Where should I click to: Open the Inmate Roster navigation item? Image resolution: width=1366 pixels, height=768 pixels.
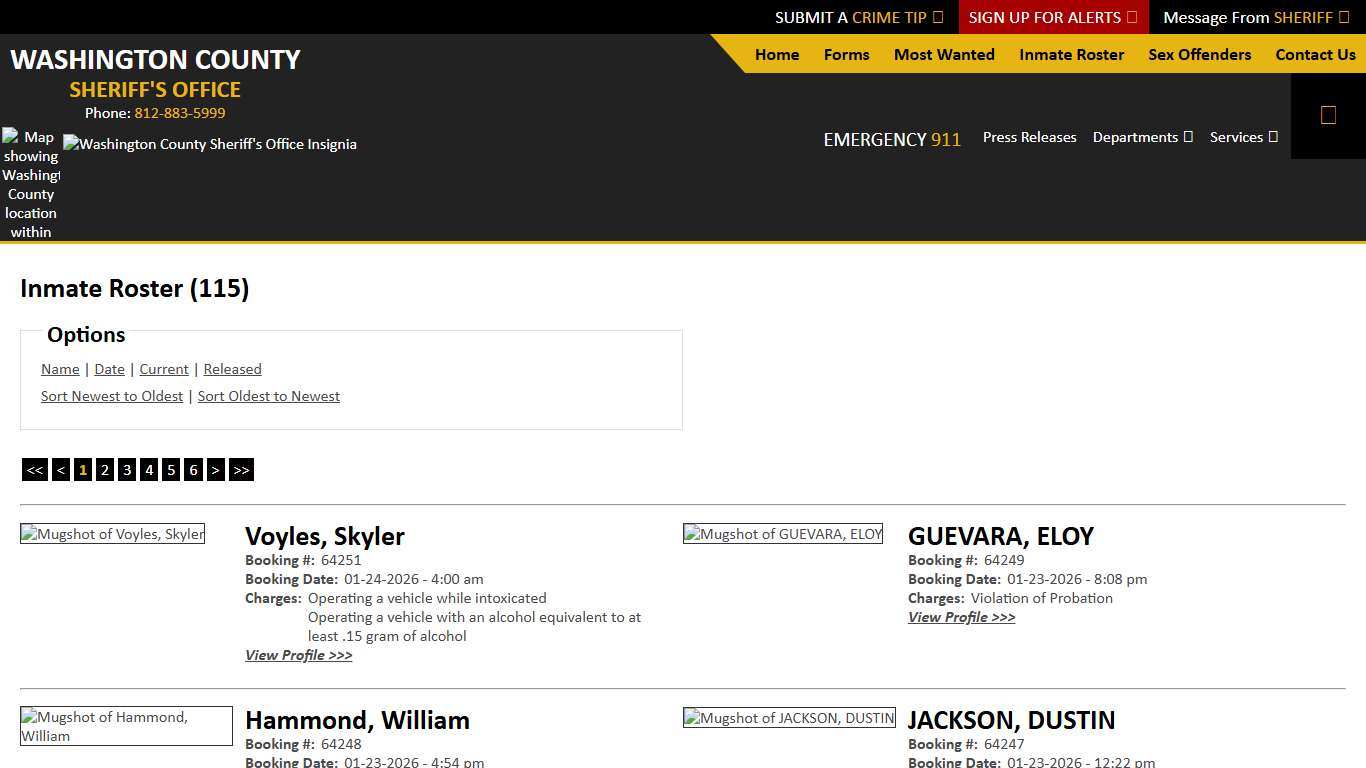coord(1071,55)
